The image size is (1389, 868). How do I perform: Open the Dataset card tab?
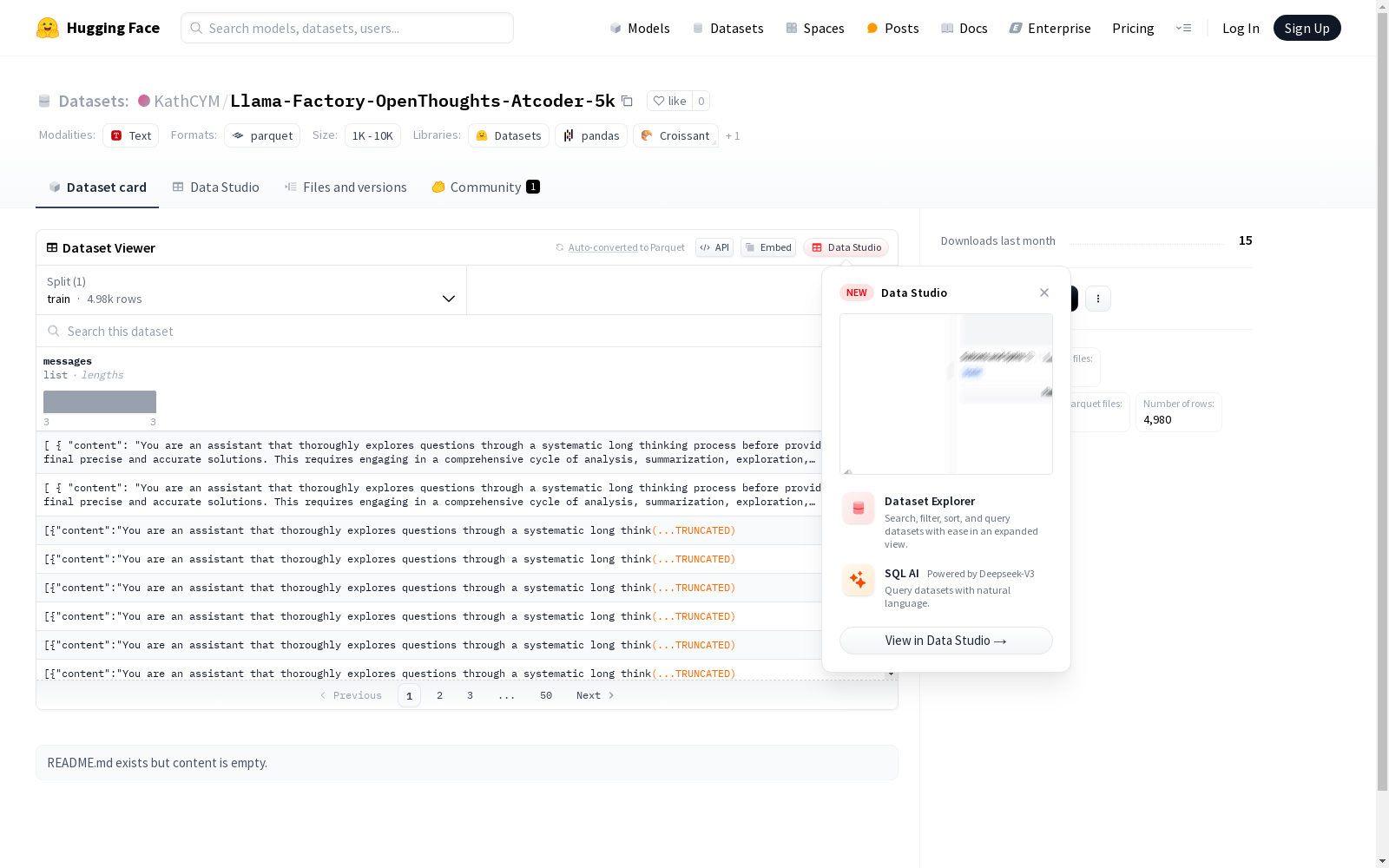click(97, 187)
